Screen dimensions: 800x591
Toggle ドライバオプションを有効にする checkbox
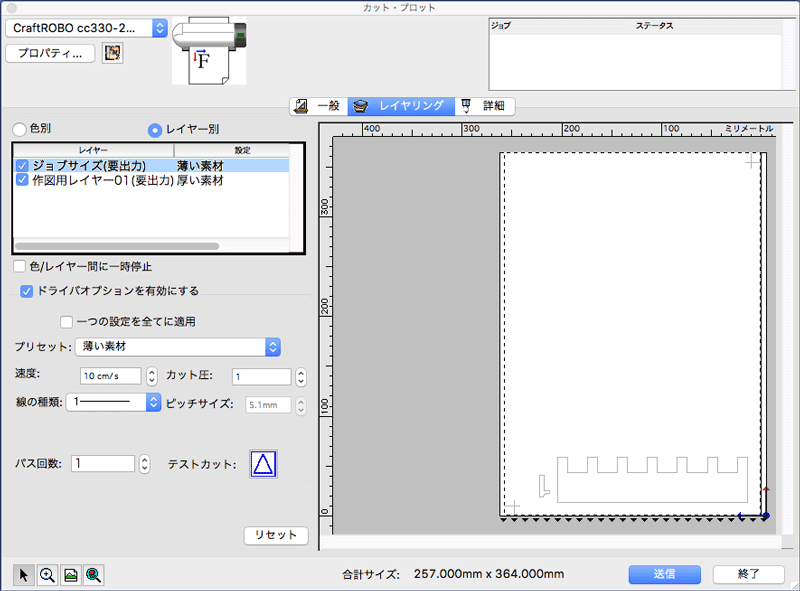[27, 291]
